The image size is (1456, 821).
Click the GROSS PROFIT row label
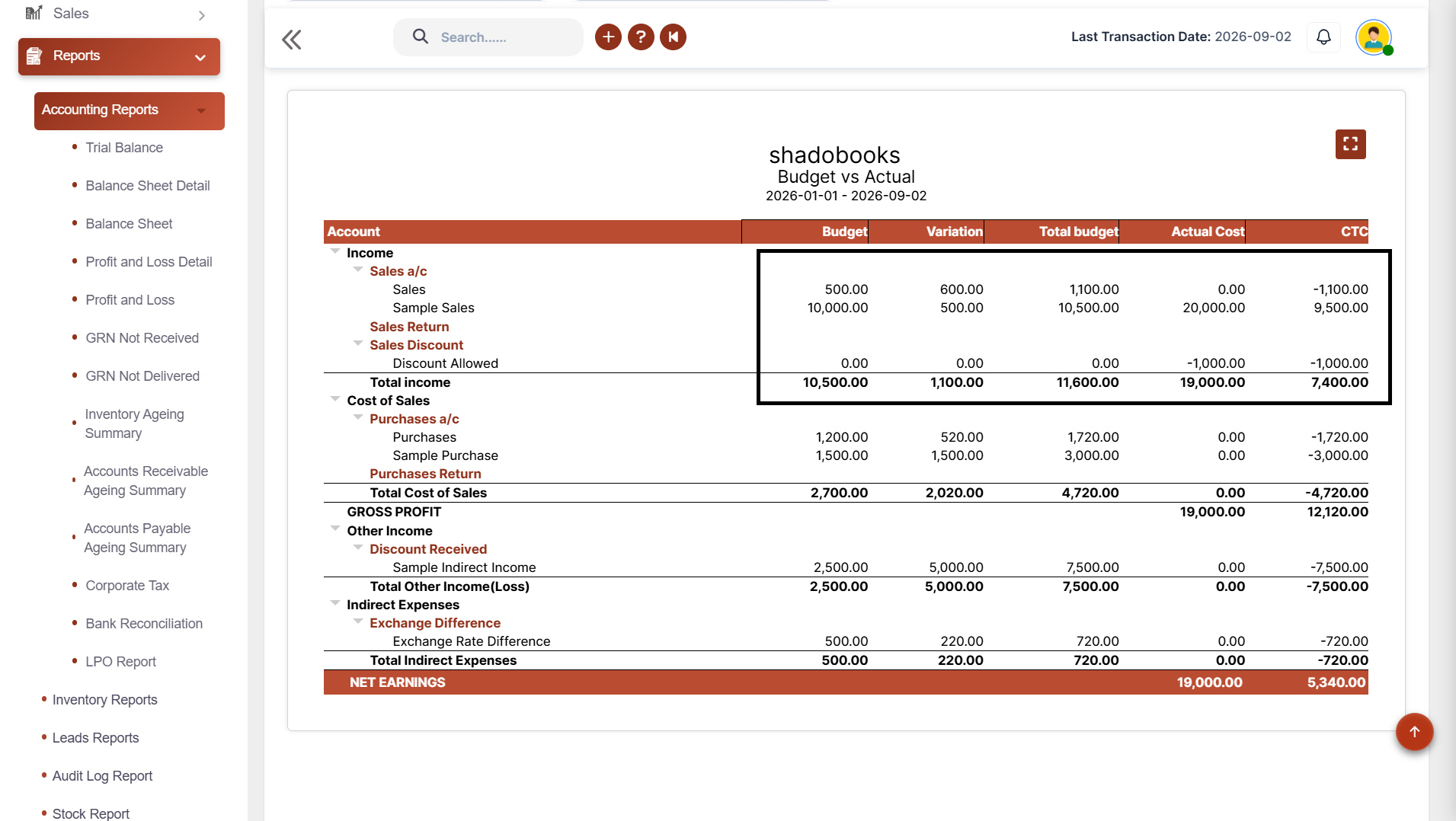[394, 512]
